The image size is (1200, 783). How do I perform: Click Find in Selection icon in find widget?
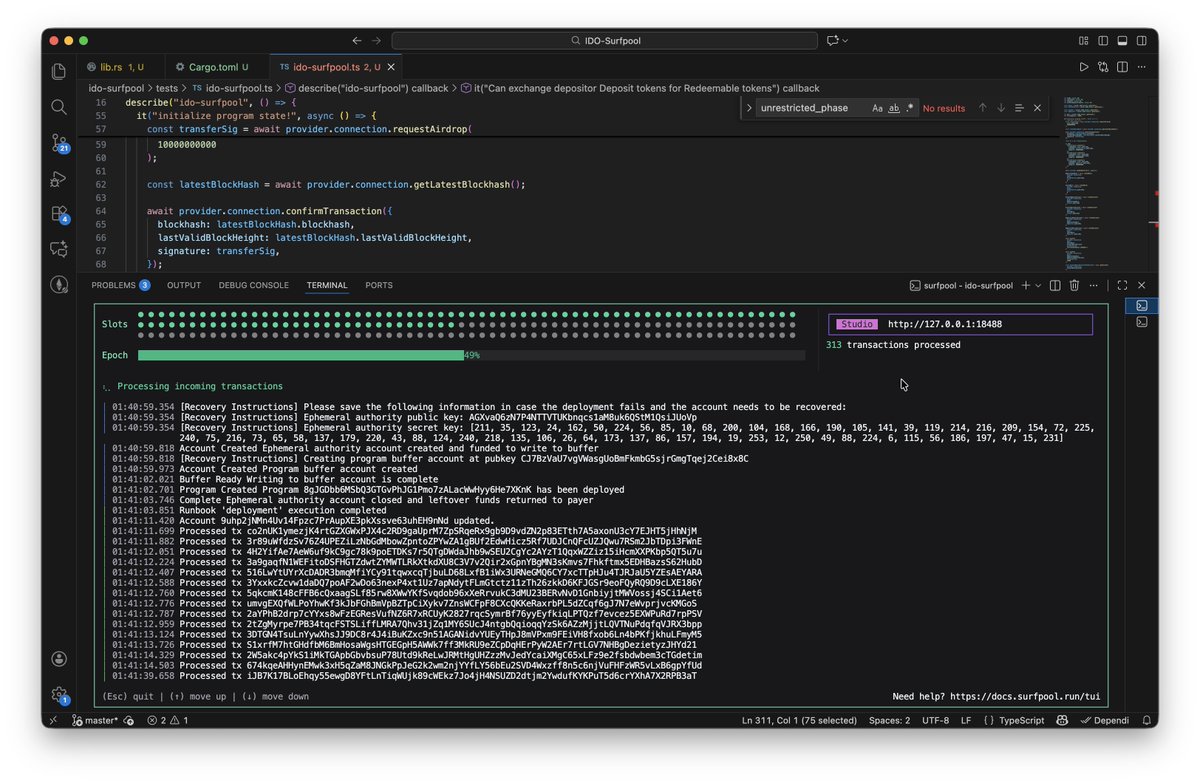pyautogui.click(x=1019, y=108)
